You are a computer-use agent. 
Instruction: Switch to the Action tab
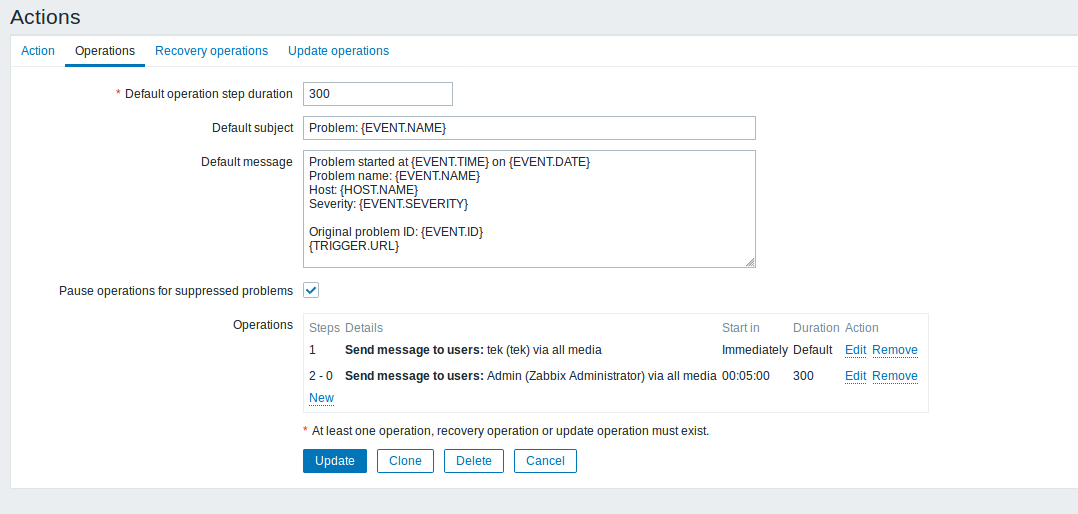coord(38,51)
